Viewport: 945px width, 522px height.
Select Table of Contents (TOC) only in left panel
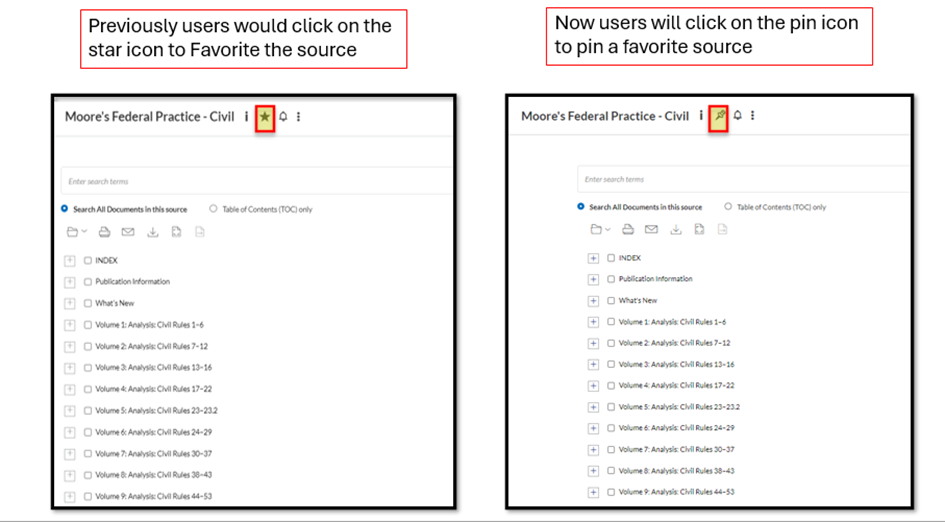click(x=213, y=209)
